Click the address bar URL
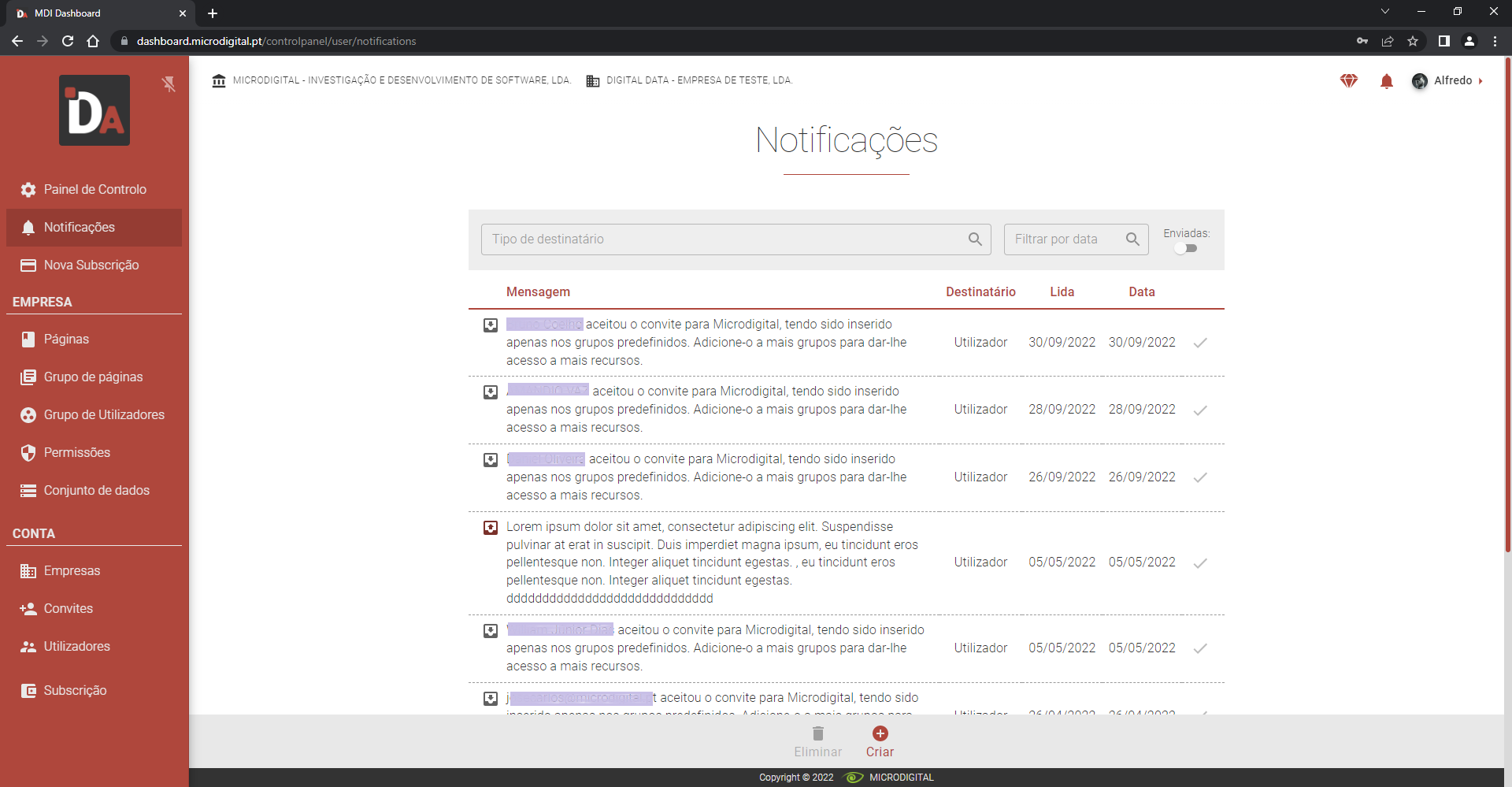Viewport: 1512px width, 787px height. [x=276, y=41]
